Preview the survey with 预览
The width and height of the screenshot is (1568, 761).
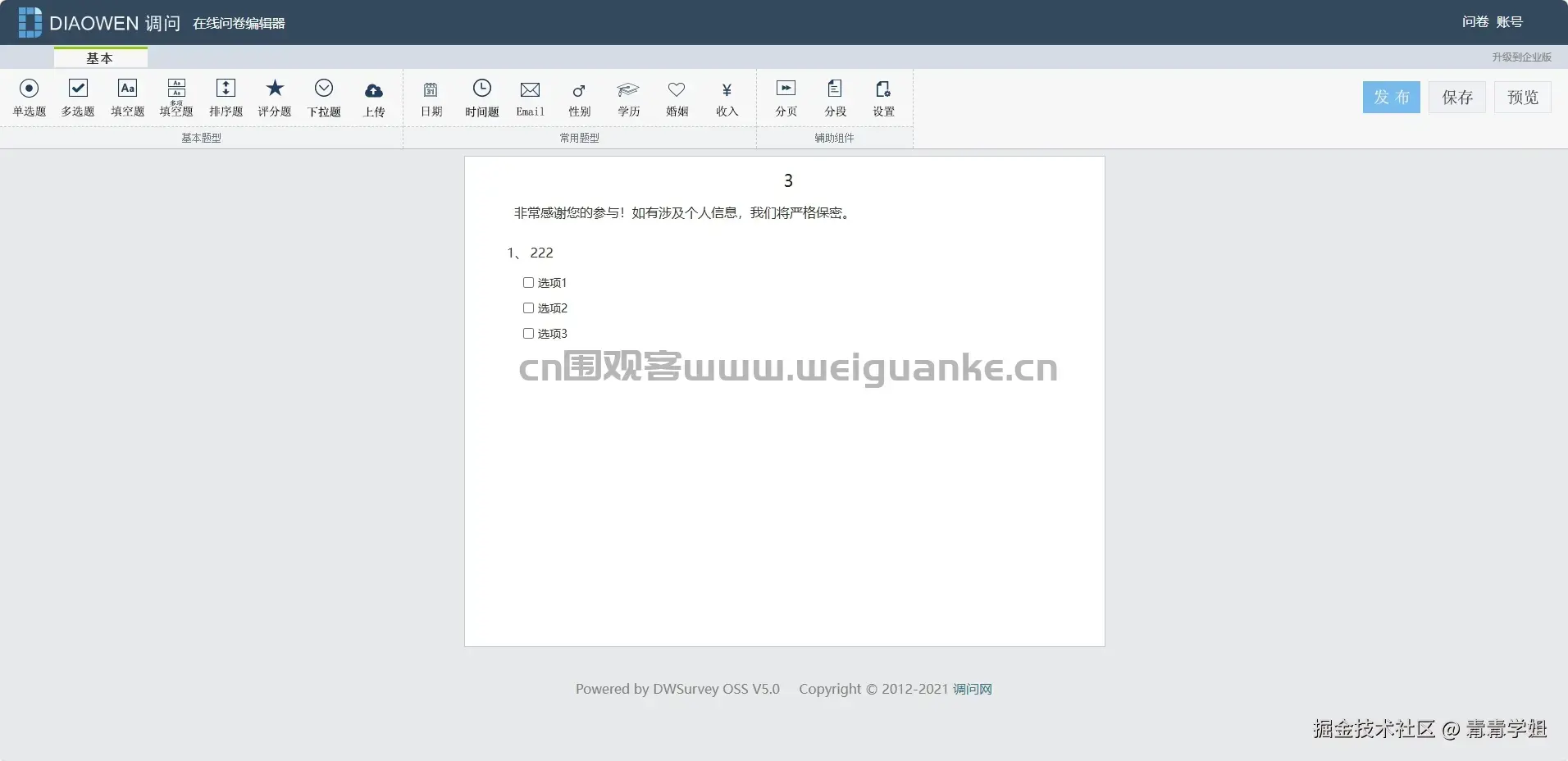pos(1522,97)
